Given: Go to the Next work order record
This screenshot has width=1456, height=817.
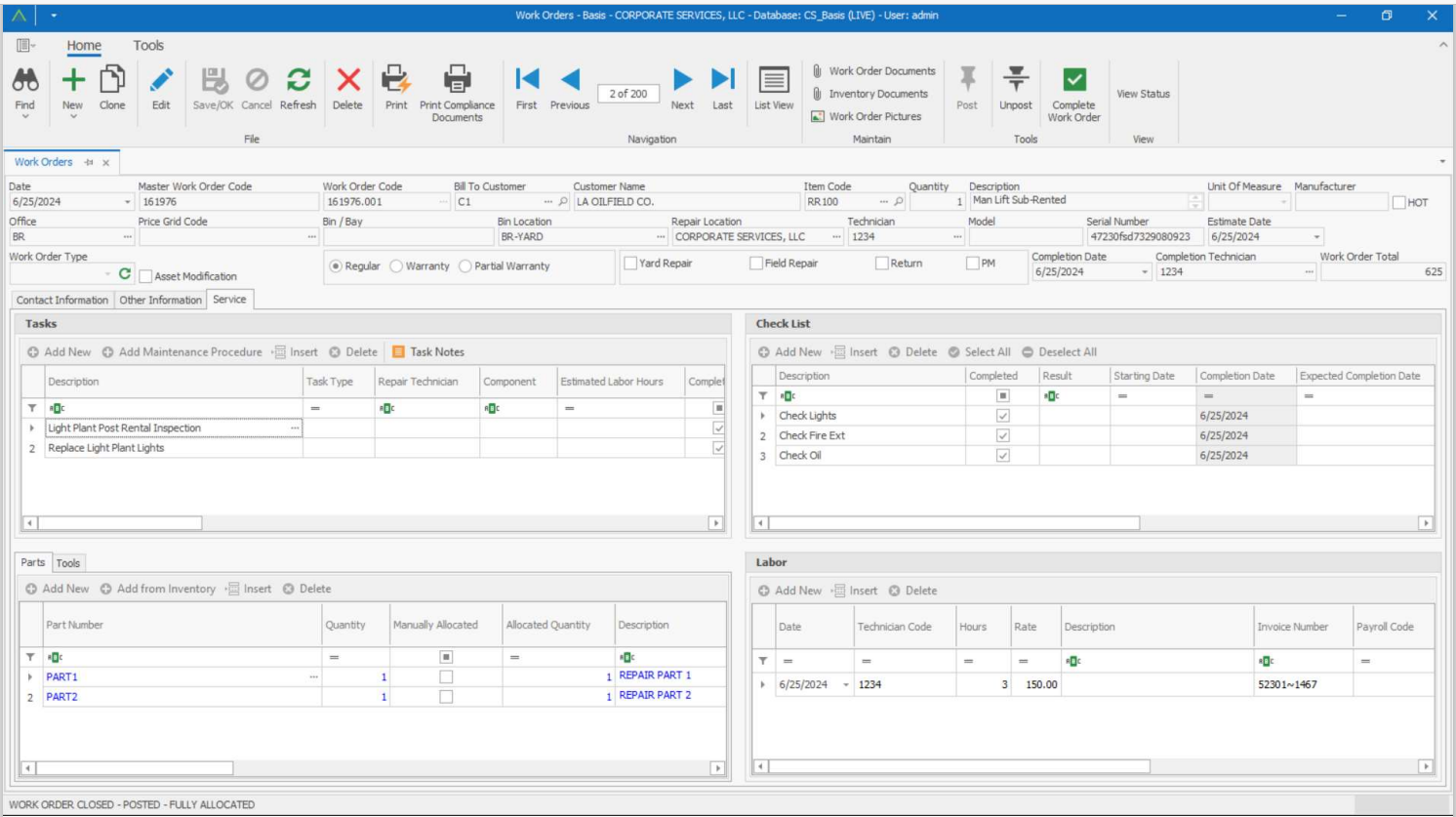Looking at the screenshot, I should point(682,81).
